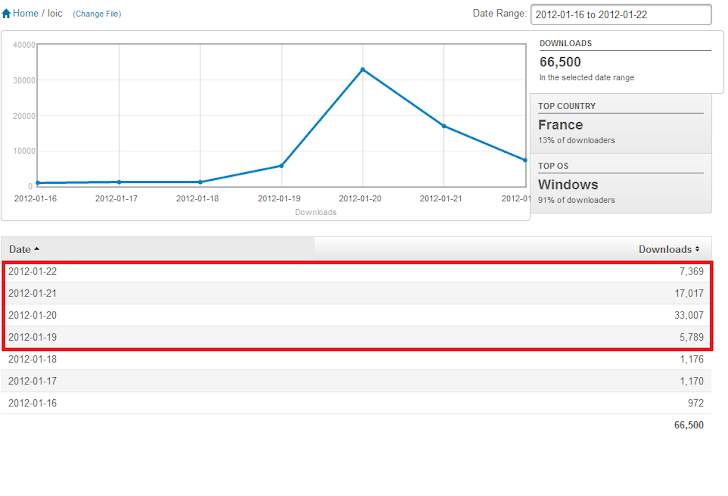Click the 2012-01-16 row with 972 downloads
The width and height of the screenshot is (728, 496).
357,402
